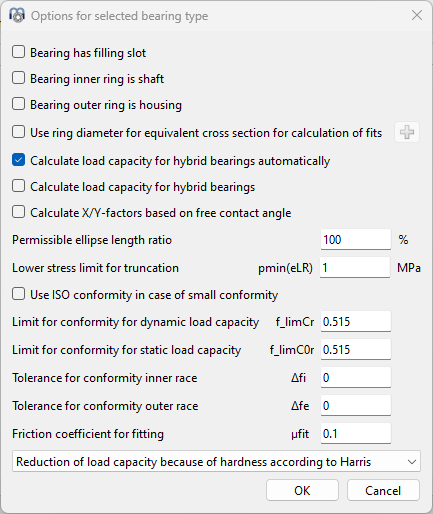Uncheck Calculate load capacity for hybrid bearings automatically
This screenshot has width=433, height=514.
(x=18, y=160)
